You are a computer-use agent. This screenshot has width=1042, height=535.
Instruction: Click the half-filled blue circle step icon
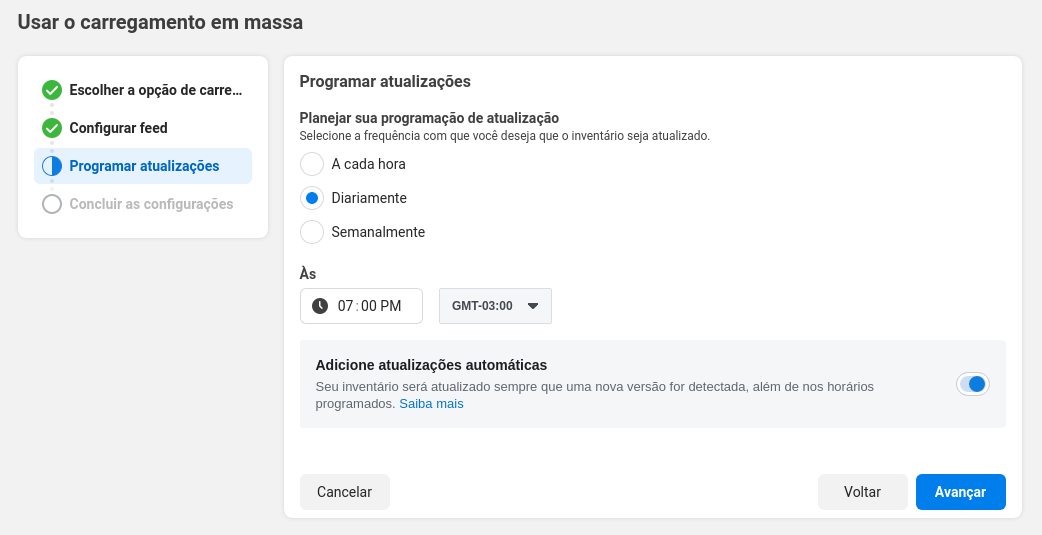(x=52, y=166)
